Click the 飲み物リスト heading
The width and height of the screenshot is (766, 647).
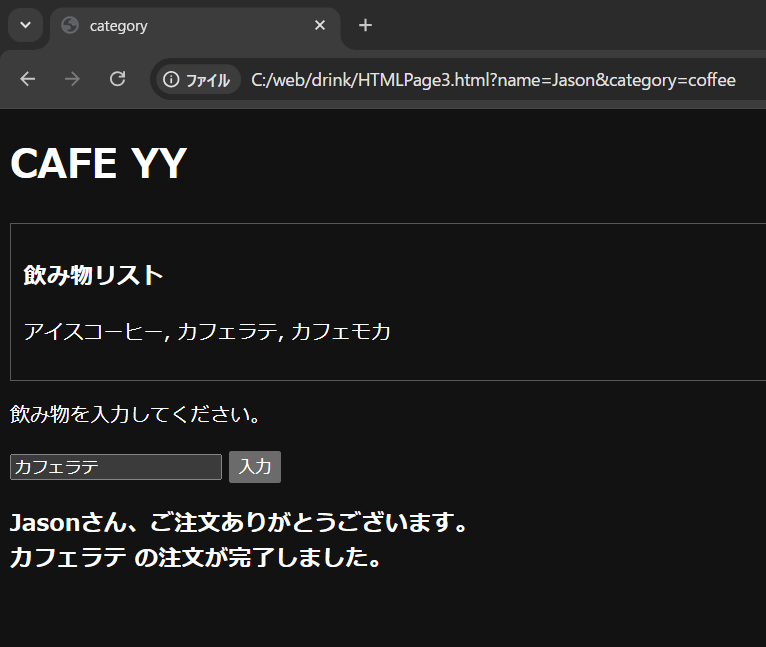tap(93, 275)
